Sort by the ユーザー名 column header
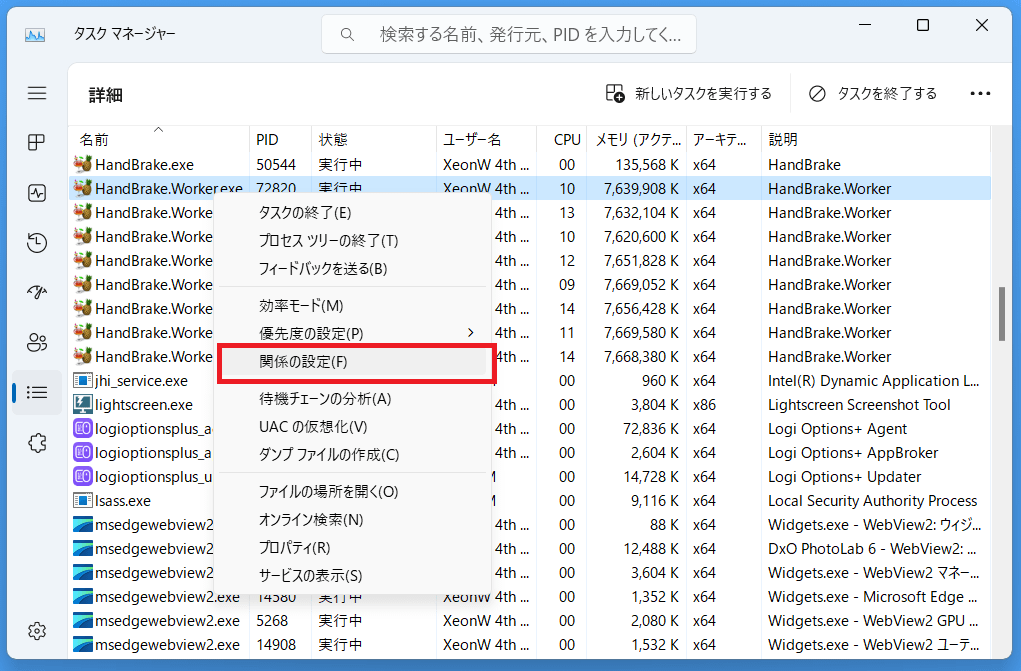 (x=486, y=139)
